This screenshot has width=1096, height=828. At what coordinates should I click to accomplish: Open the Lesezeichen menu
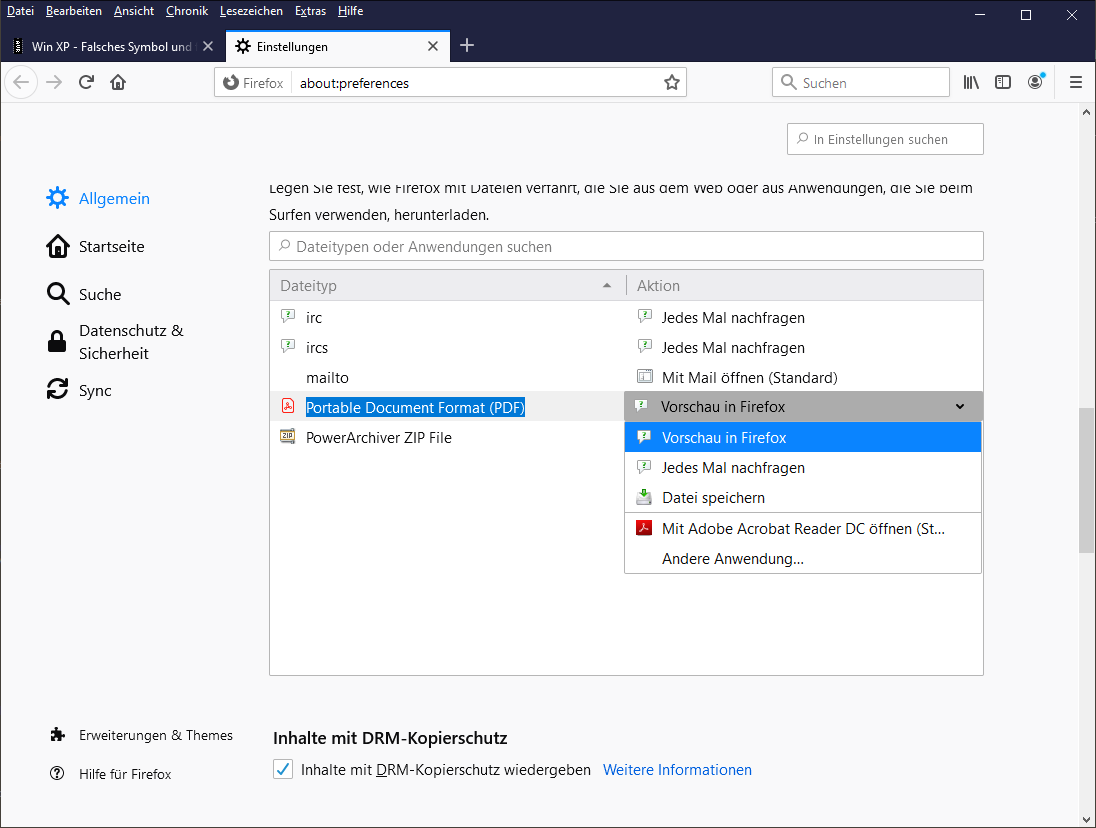(x=251, y=11)
